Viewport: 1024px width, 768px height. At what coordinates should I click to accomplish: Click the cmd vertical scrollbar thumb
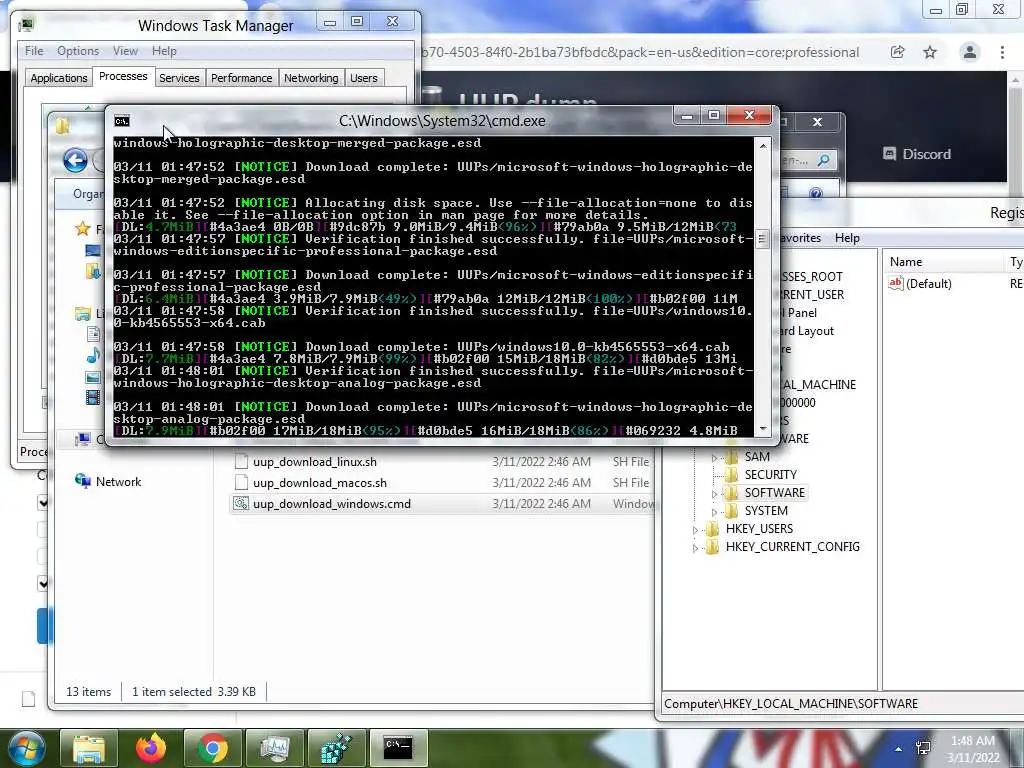pos(762,238)
